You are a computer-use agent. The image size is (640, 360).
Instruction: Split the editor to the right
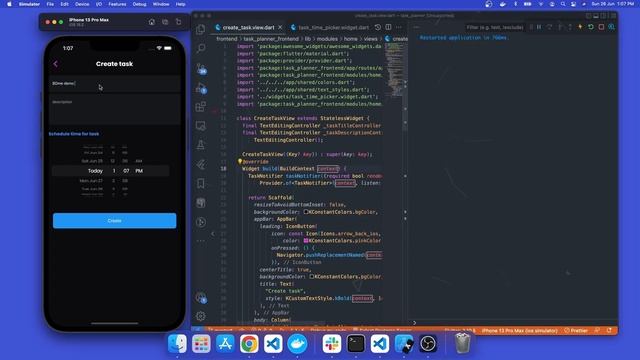(388, 27)
